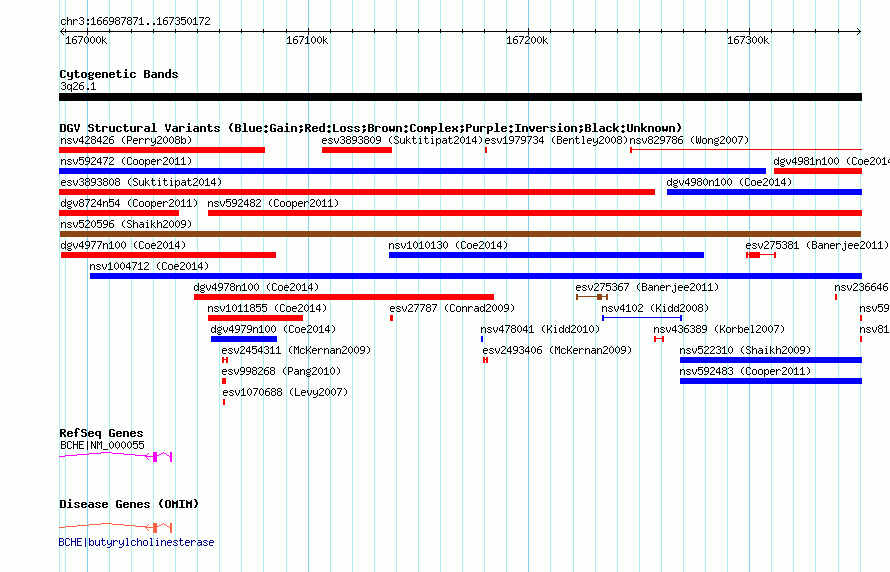
Task: Click the RefSeq Genes track title
Action: pyautogui.click(x=101, y=433)
